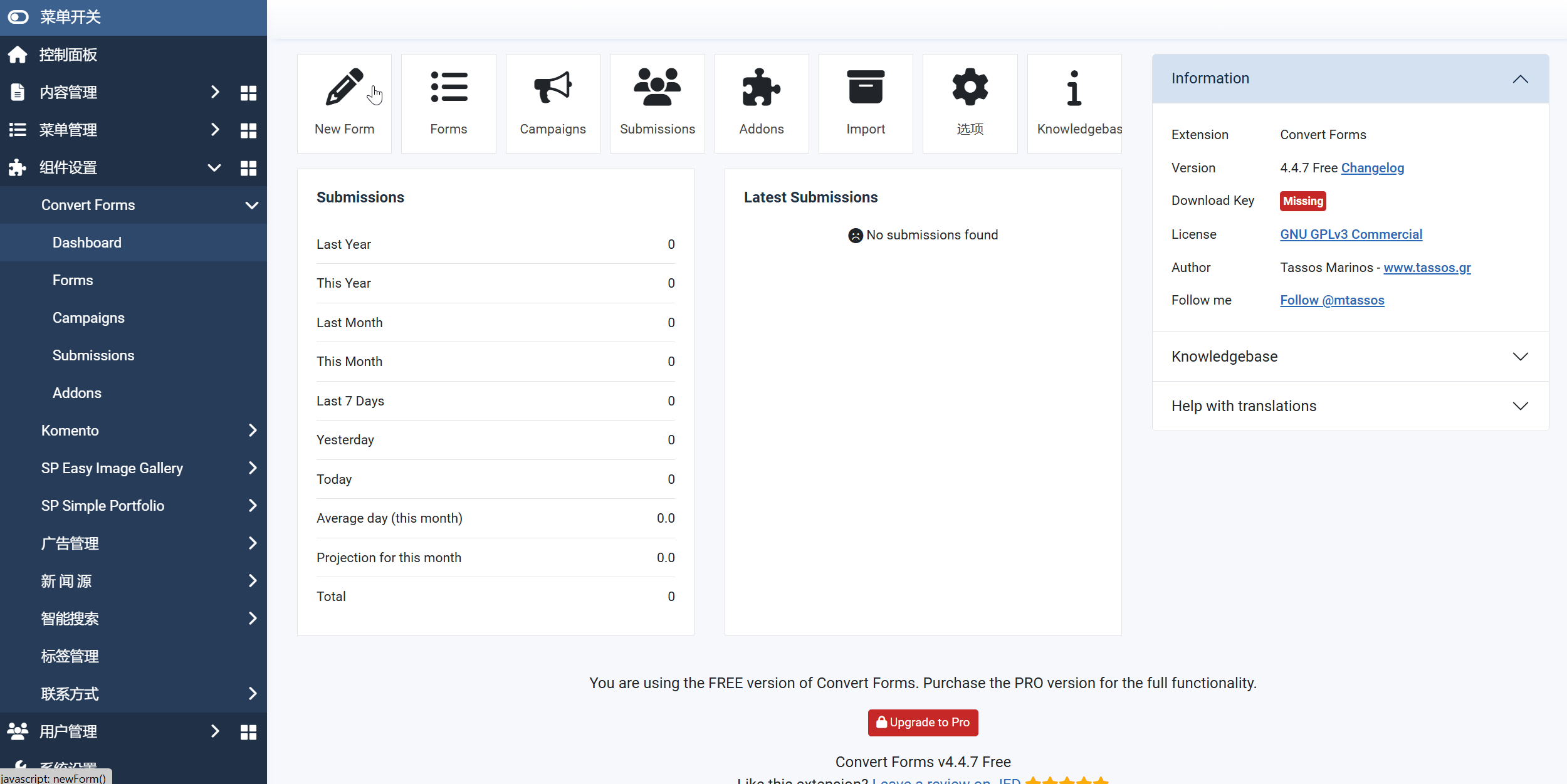
Task: Click the Import archive box icon
Action: (x=865, y=88)
